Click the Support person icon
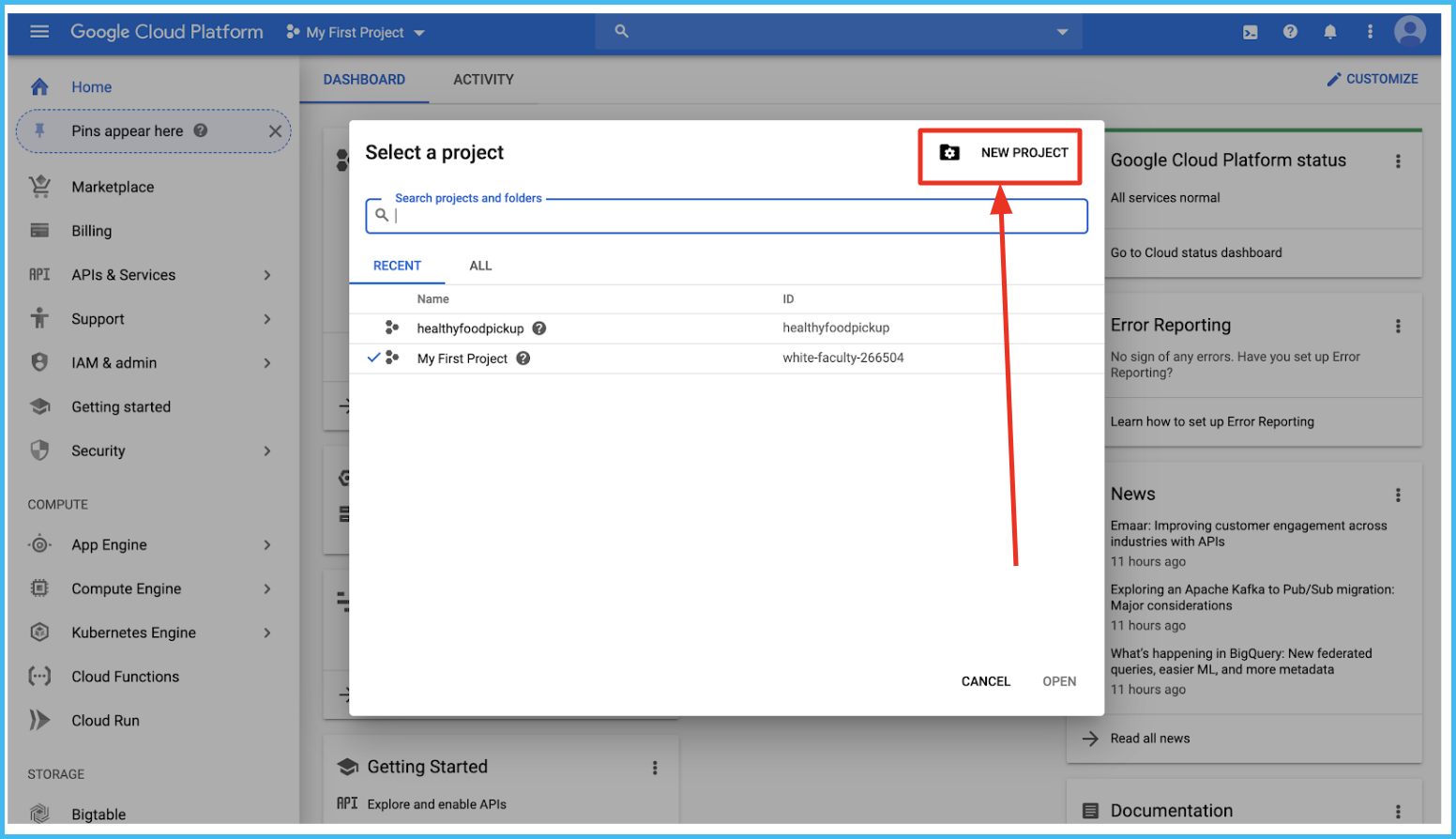The height and width of the screenshot is (839, 1456). [39, 319]
